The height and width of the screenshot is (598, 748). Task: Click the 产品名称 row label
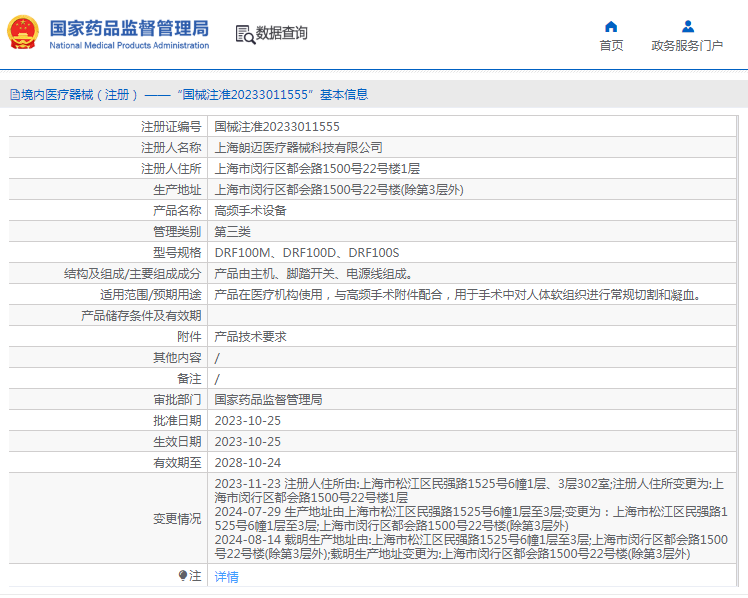pos(177,210)
